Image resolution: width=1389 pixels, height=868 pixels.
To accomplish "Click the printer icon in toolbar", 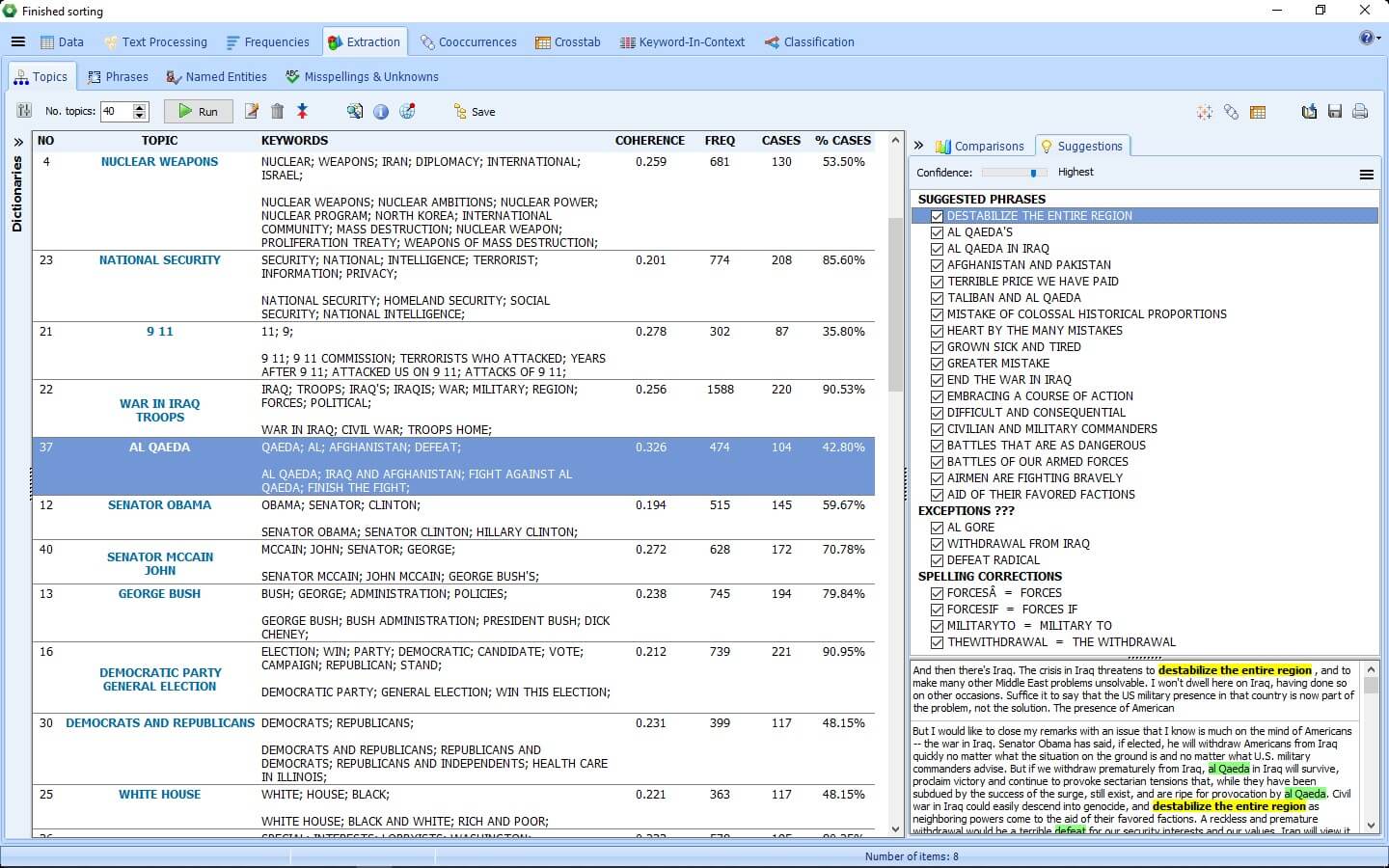I will click(1360, 112).
